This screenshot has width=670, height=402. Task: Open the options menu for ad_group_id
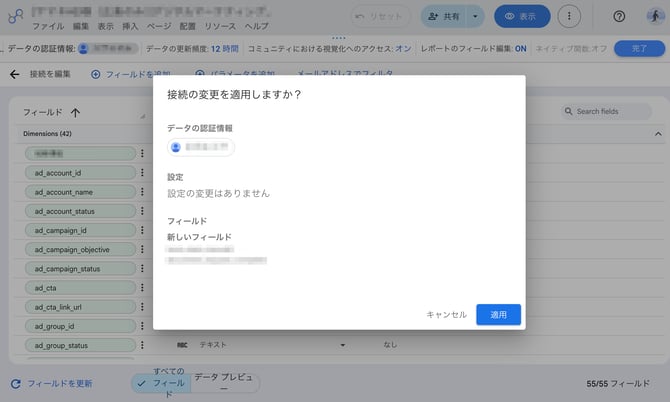click(x=142, y=326)
